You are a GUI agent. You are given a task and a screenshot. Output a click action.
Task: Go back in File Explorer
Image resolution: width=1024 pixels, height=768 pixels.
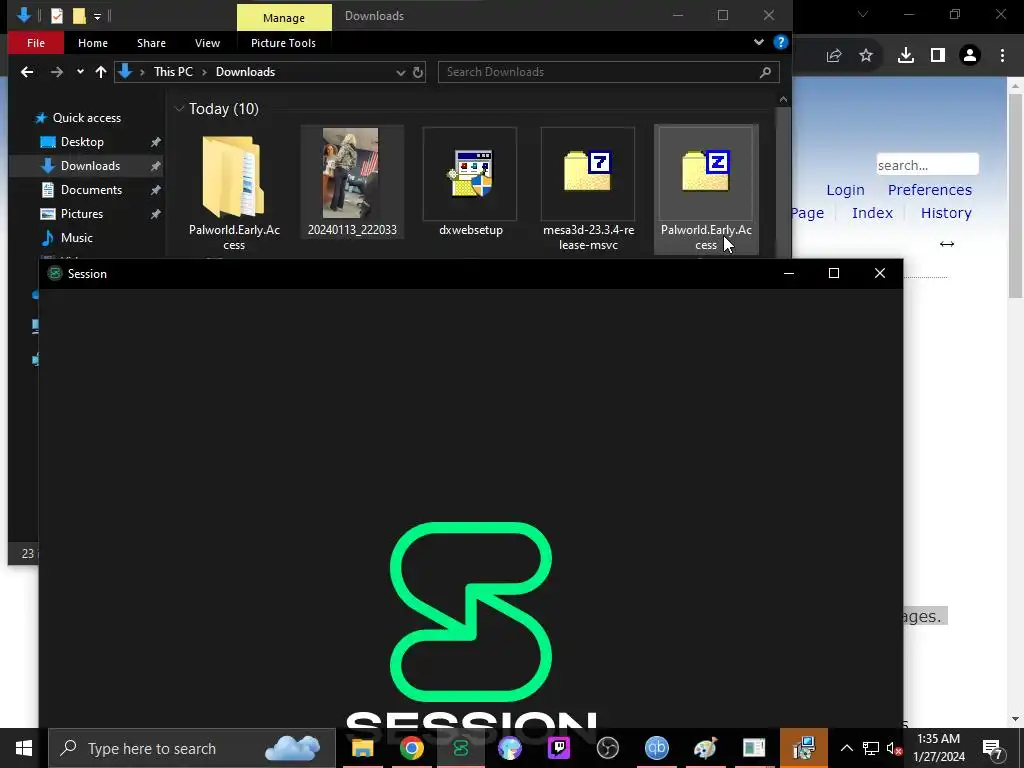coord(27,72)
